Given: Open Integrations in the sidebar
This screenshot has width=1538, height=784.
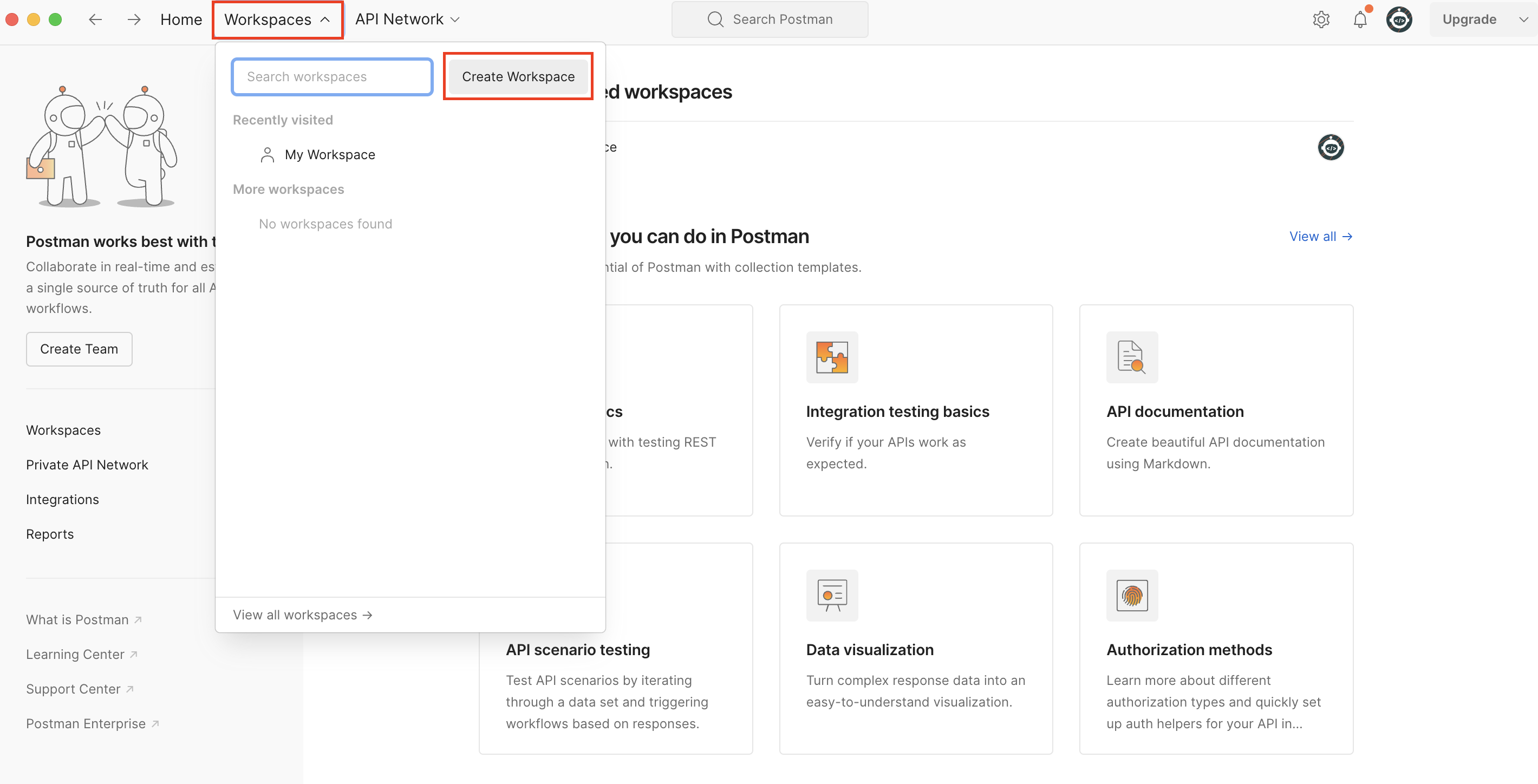Looking at the screenshot, I should (63, 499).
